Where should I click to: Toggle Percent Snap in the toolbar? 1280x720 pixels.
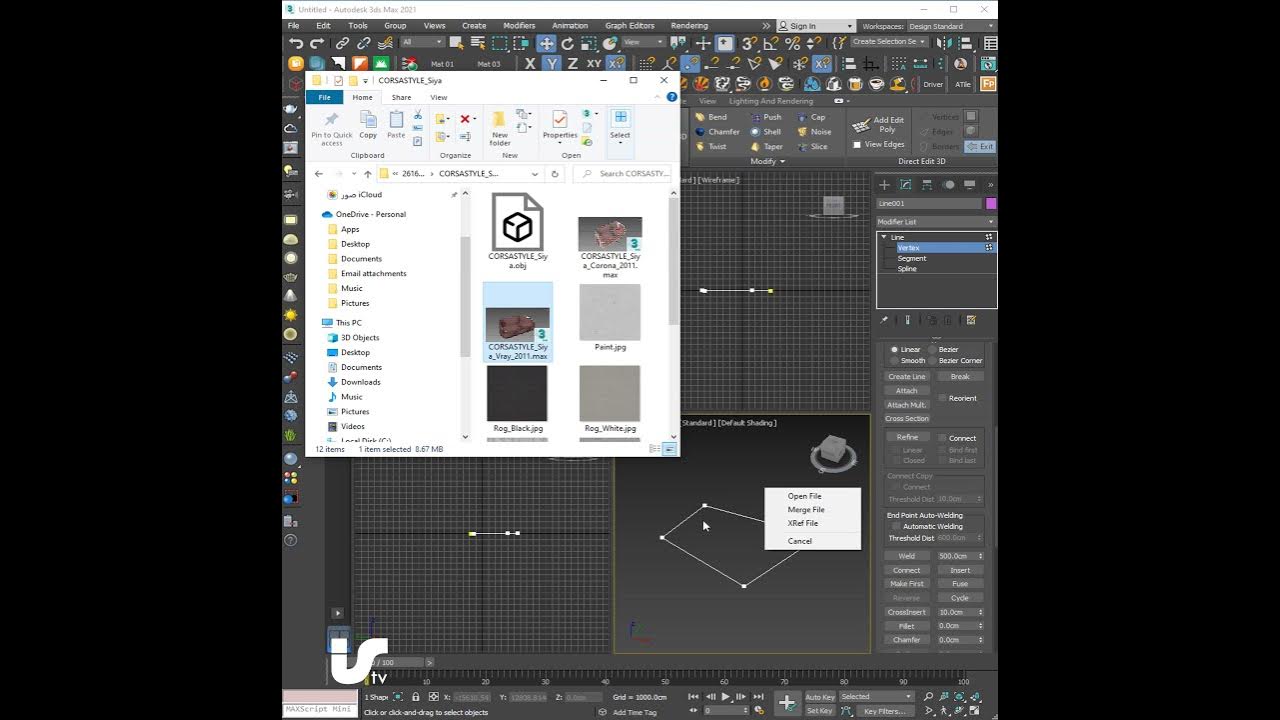(792, 43)
